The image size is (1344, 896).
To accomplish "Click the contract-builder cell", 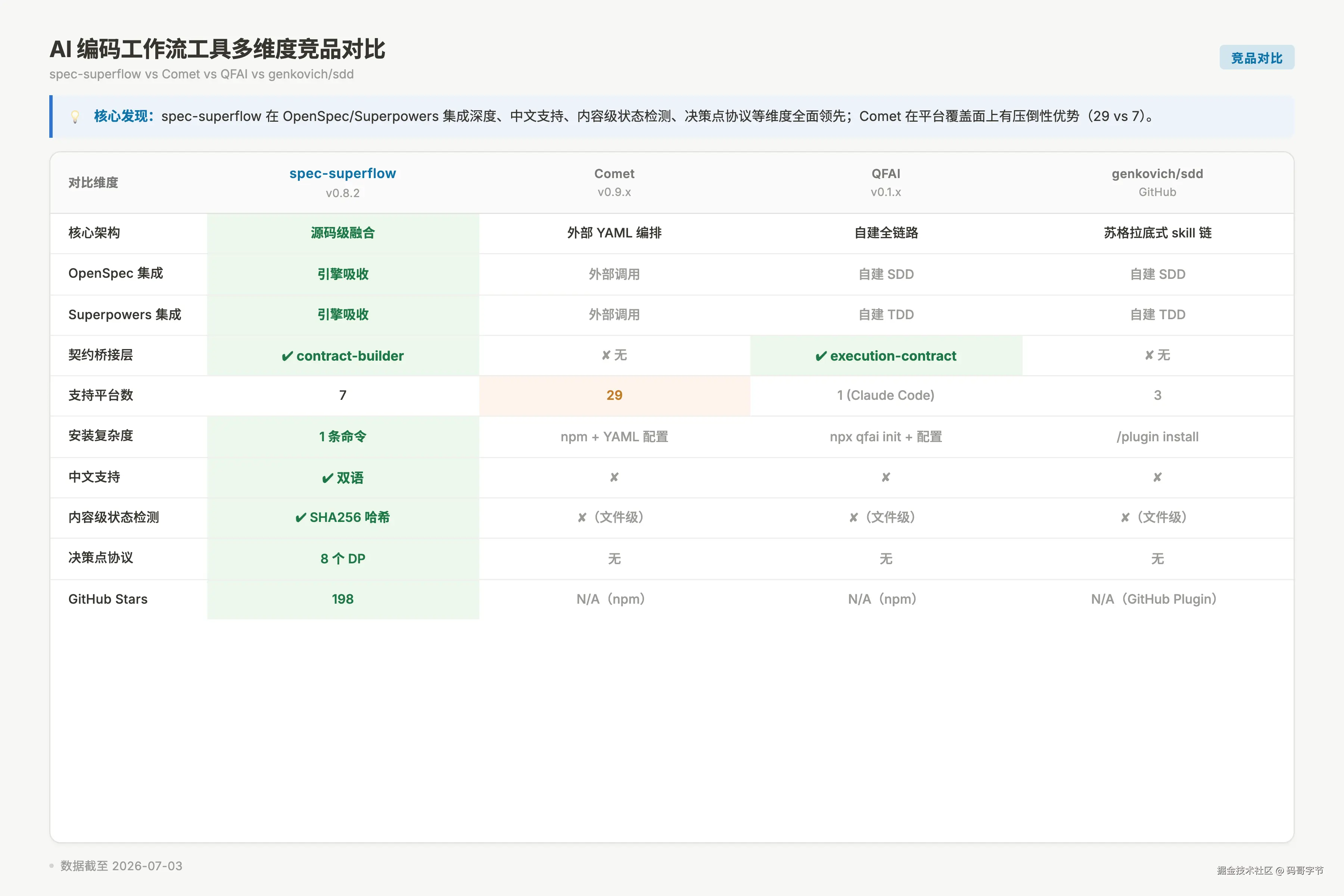I will 343,356.
